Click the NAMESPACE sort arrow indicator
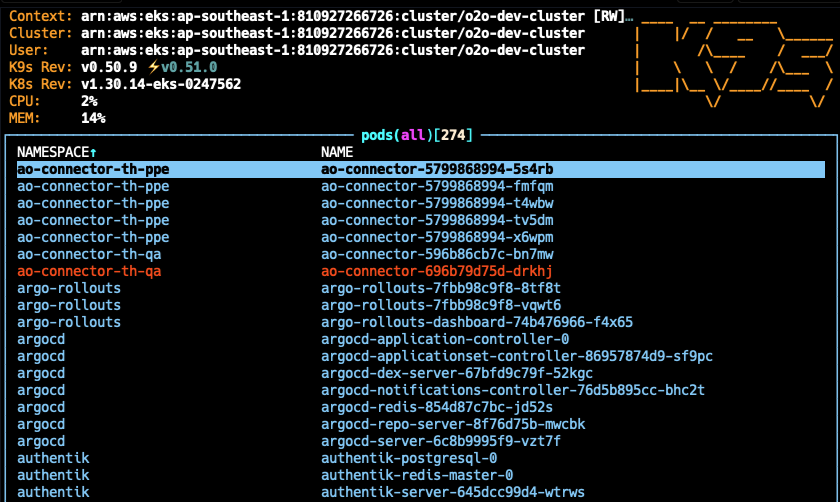This screenshot has height=502, width=840. tap(93, 153)
